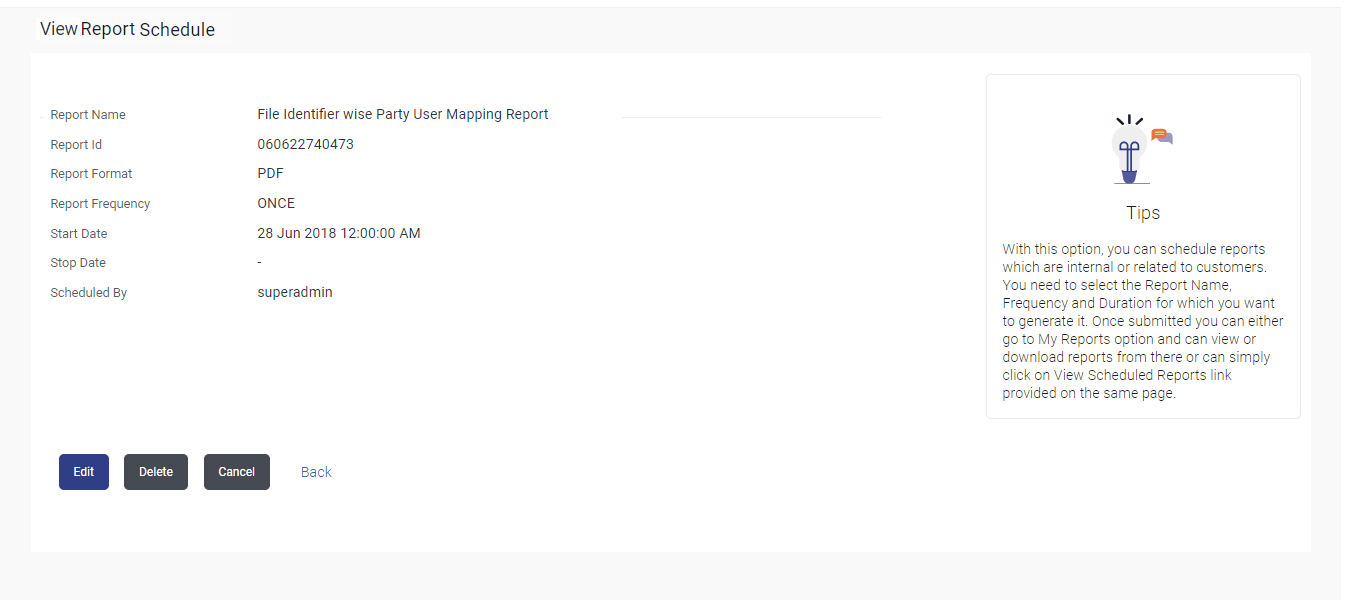1349x600 pixels.
Task: Select the View Report Schedule heading
Action: tap(127, 30)
